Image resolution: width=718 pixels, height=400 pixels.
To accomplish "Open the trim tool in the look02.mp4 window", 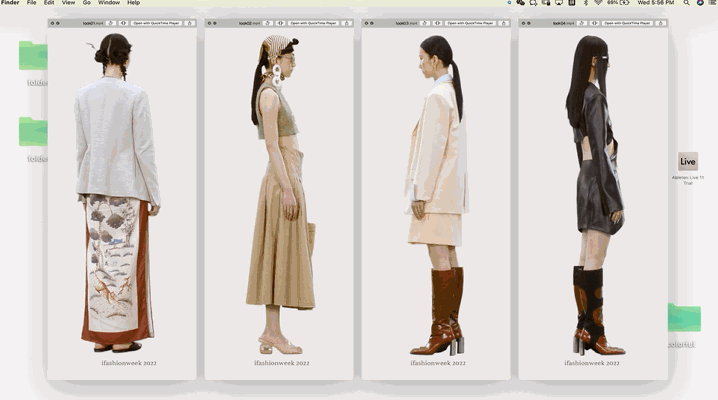I will pyautogui.click(x=281, y=23).
